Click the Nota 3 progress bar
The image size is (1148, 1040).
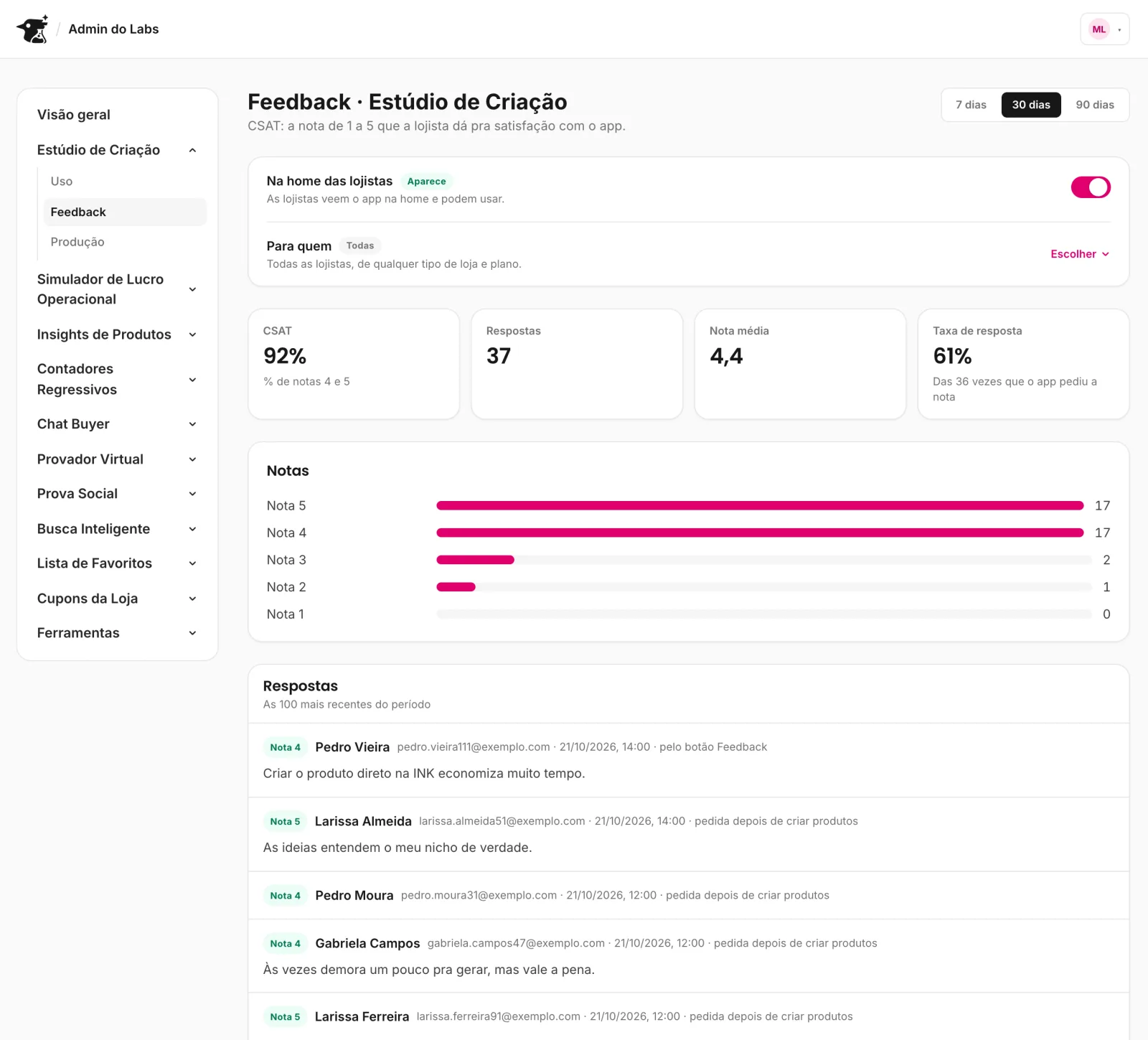pos(764,560)
